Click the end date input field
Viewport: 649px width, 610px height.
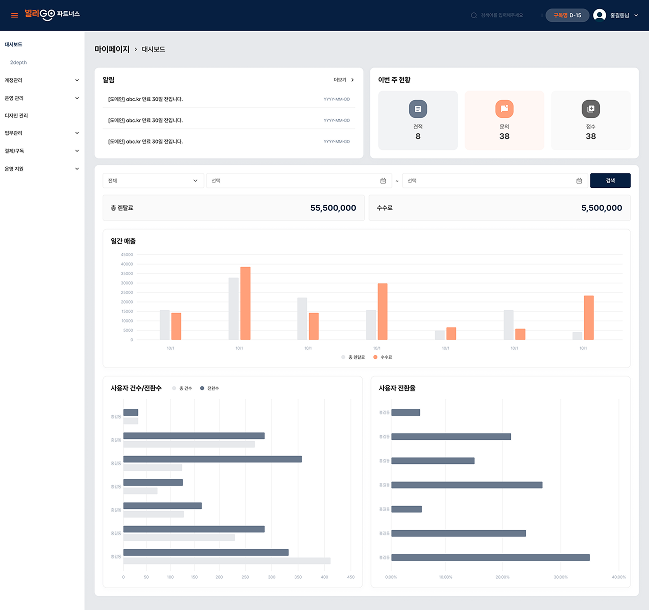click(495, 181)
